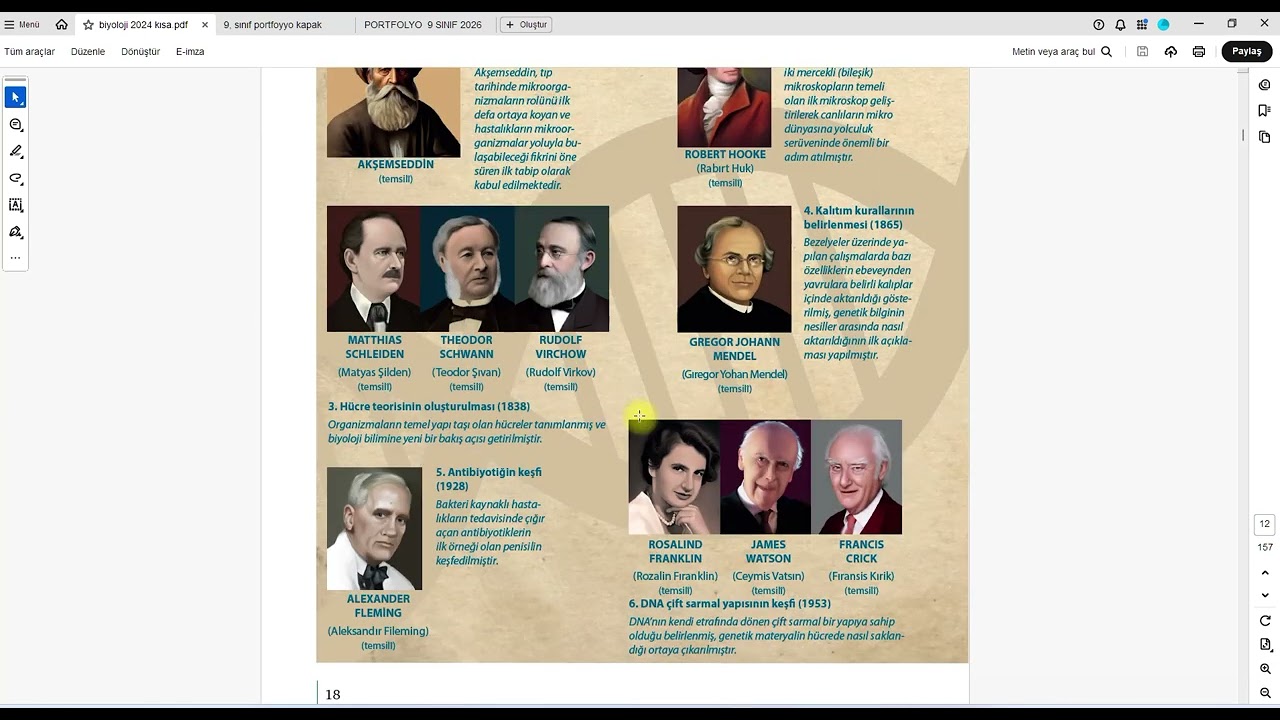Click the Francis Crick portrait
The image size is (1280, 720).
856,477
